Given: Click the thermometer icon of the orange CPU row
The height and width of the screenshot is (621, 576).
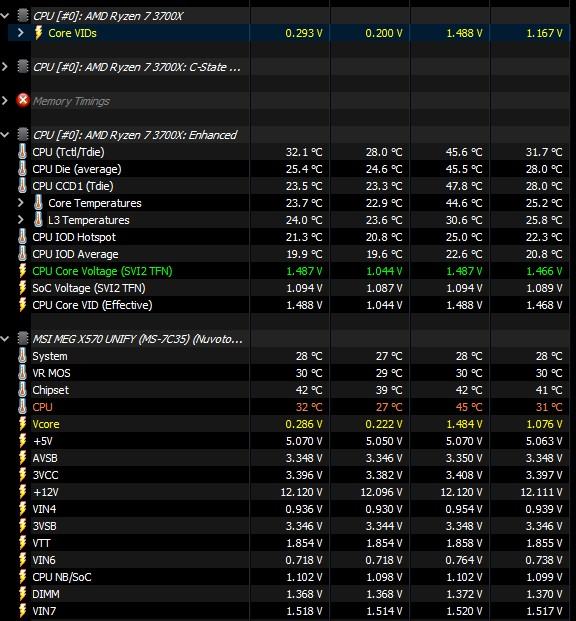Looking at the screenshot, I should 23,407.
